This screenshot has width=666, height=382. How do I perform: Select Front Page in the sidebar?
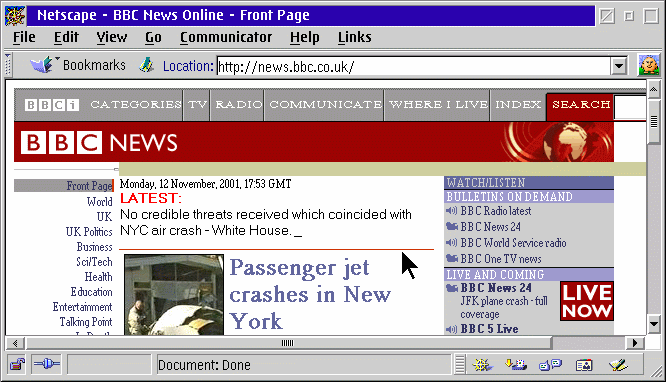pos(89,186)
